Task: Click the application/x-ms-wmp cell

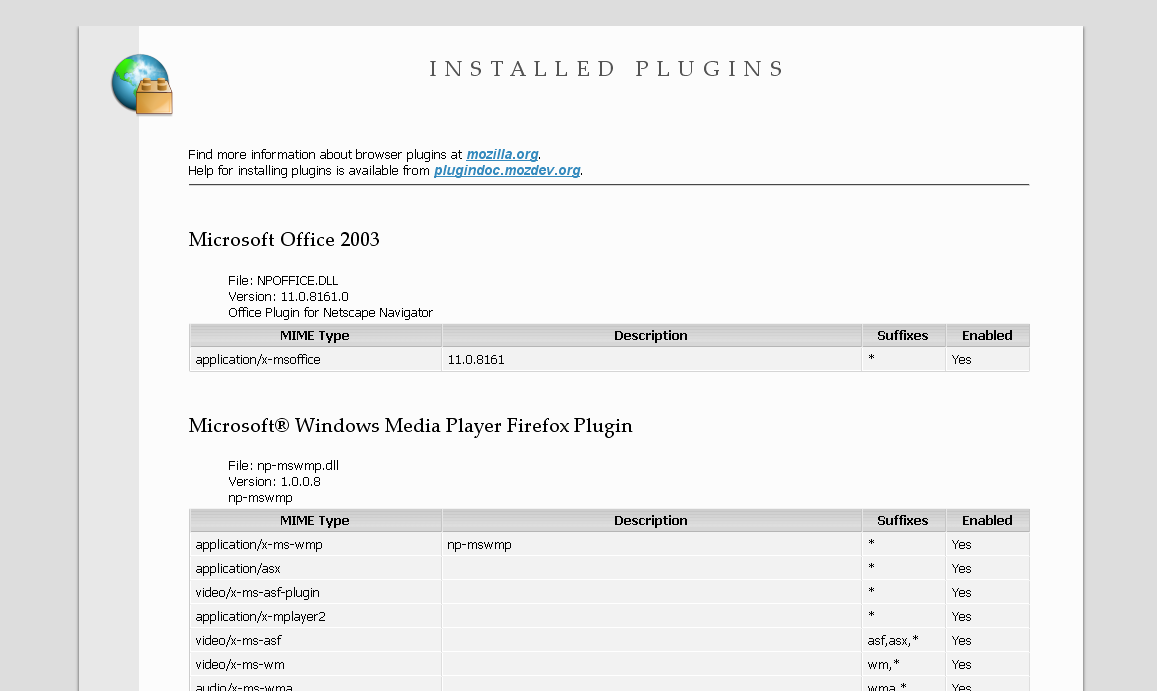Action: pos(316,545)
